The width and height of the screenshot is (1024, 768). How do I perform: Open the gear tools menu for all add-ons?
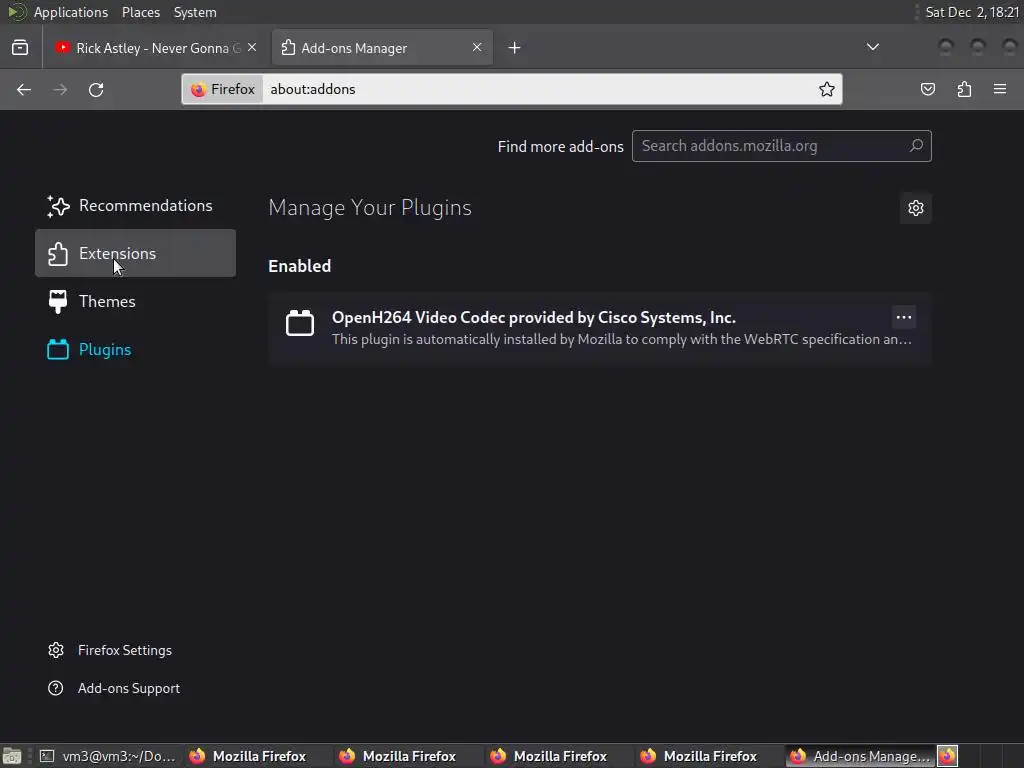point(916,208)
